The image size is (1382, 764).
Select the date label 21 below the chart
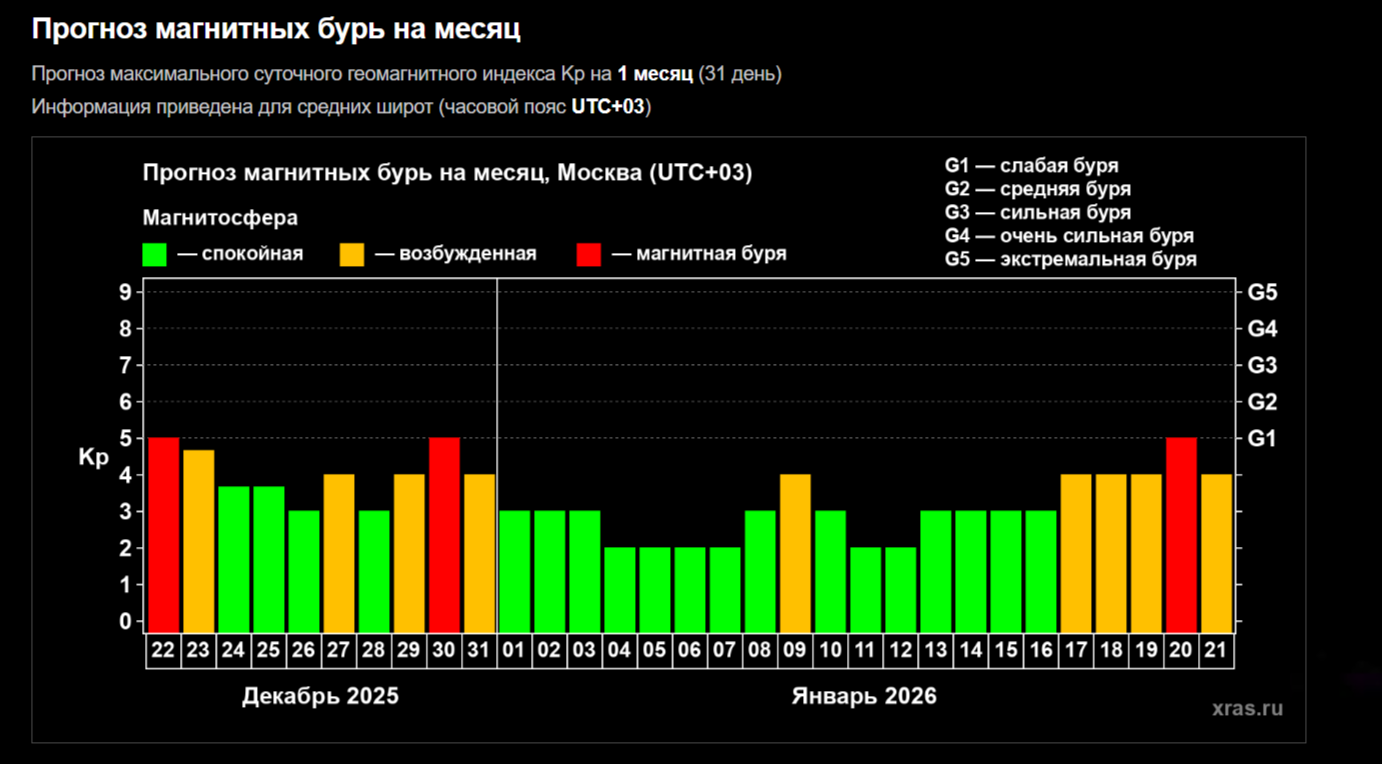point(1216,651)
